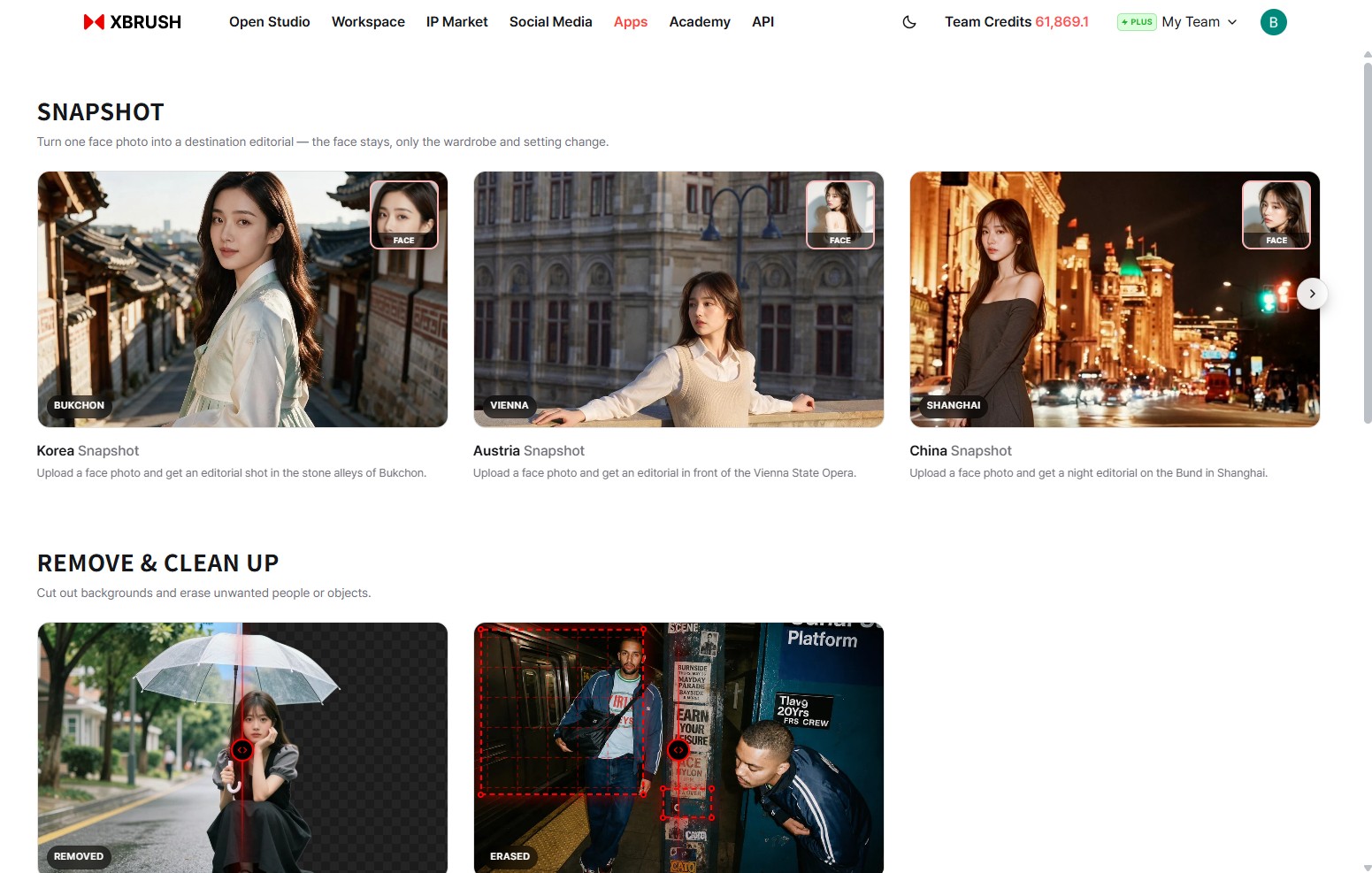The height and width of the screenshot is (873, 1372).
Task: Click the SNAPSHOT section heading
Action: 101,112
